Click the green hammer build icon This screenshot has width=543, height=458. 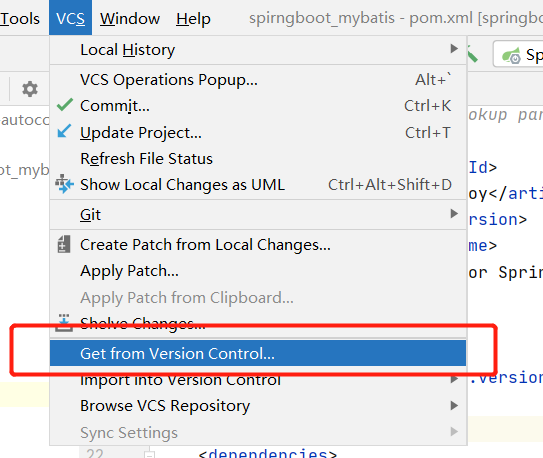tap(472, 55)
